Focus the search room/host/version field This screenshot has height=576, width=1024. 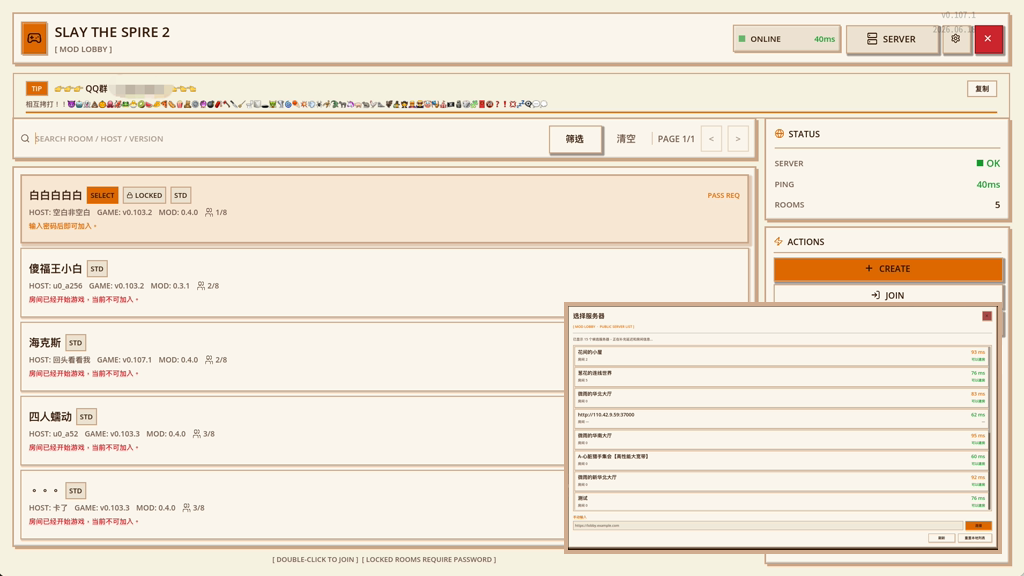click(x=287, y=139)
